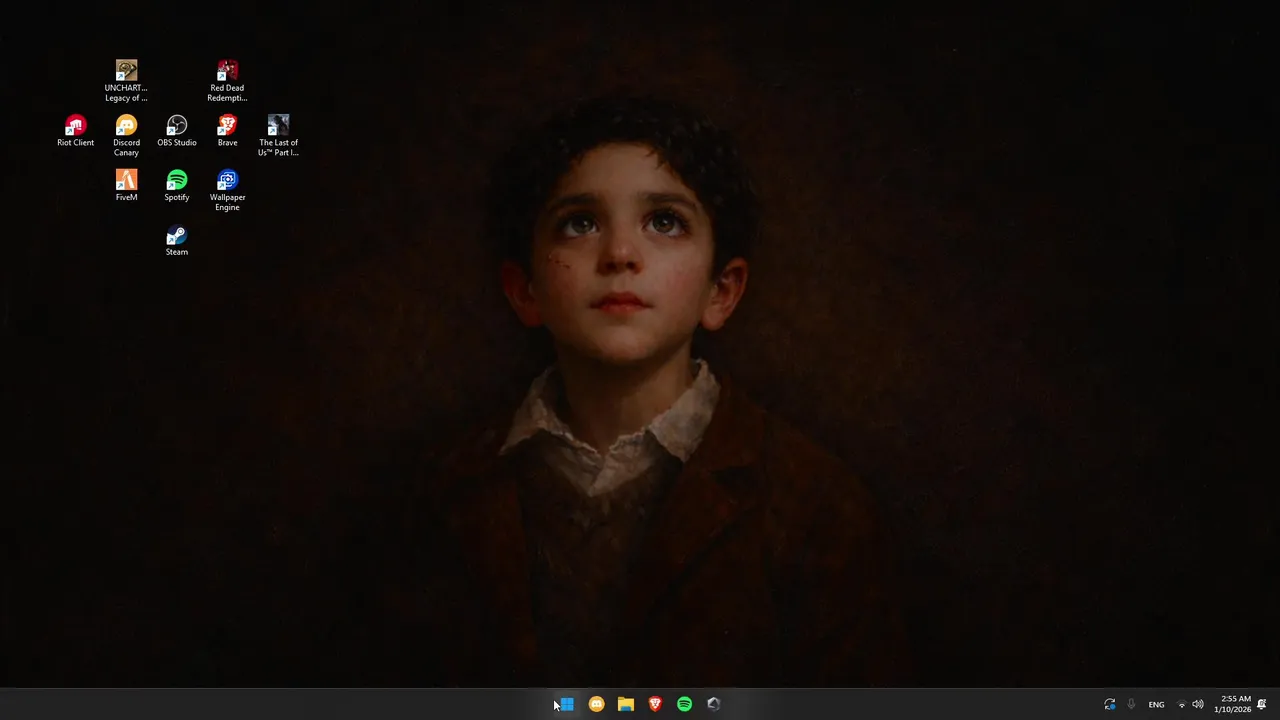Select the Spotify desktop shortcut
This screenshot has width=1280, height=720.
coord(177,186)
